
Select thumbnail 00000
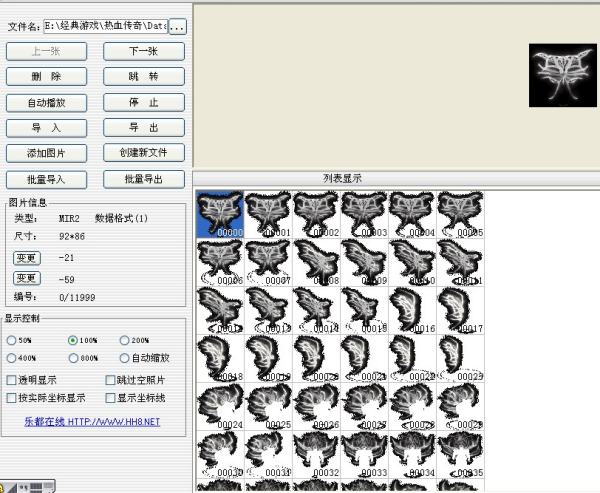coord(220,214)
